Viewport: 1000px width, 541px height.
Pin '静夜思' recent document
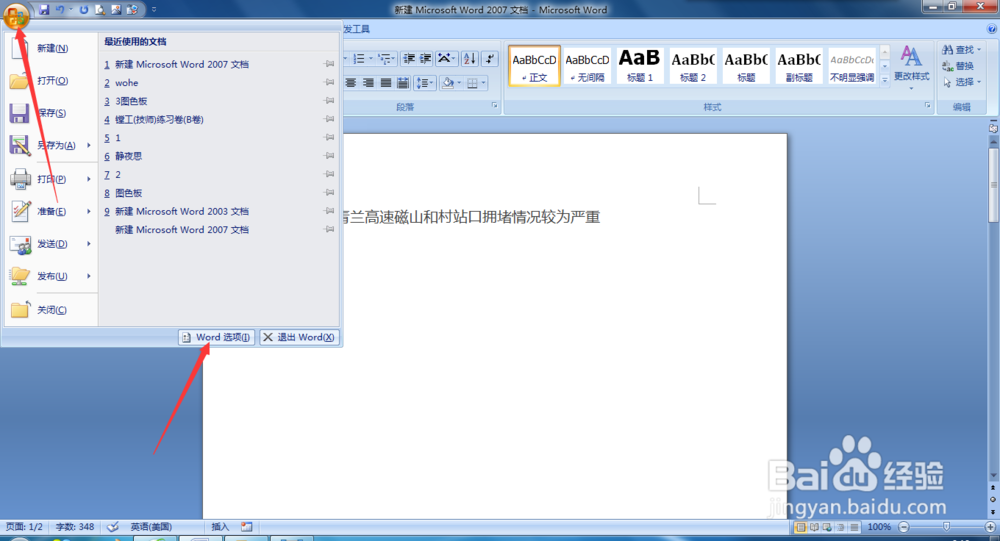tap(330, 156)
